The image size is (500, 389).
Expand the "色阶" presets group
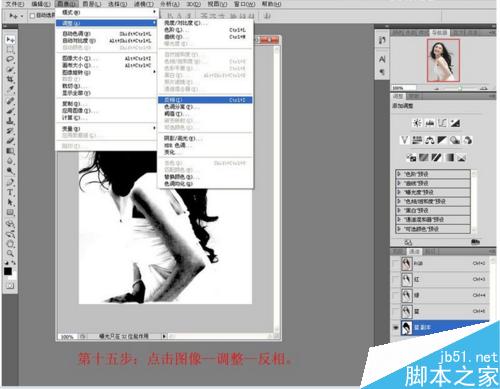coord(399,174)
